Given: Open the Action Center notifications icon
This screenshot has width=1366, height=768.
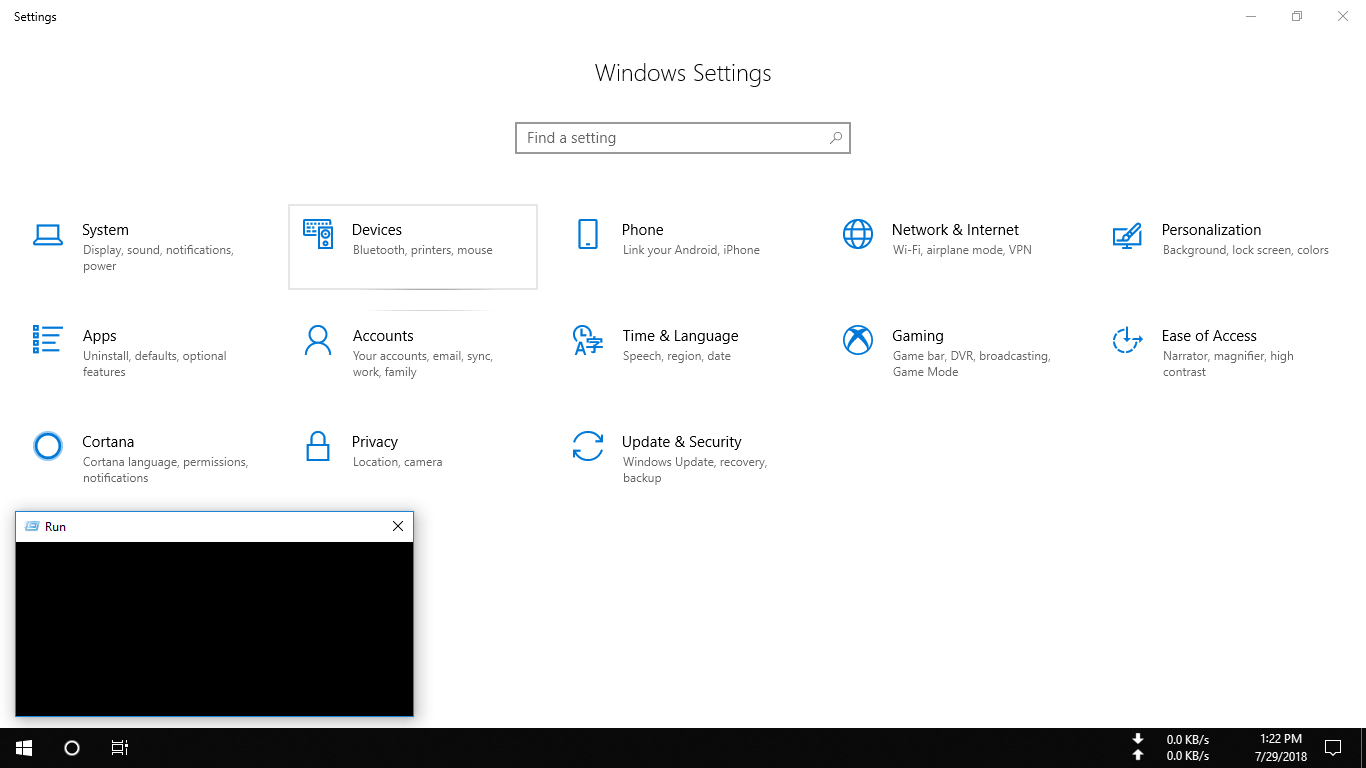Looking at the screenshot, I should tap(1332, 748).
